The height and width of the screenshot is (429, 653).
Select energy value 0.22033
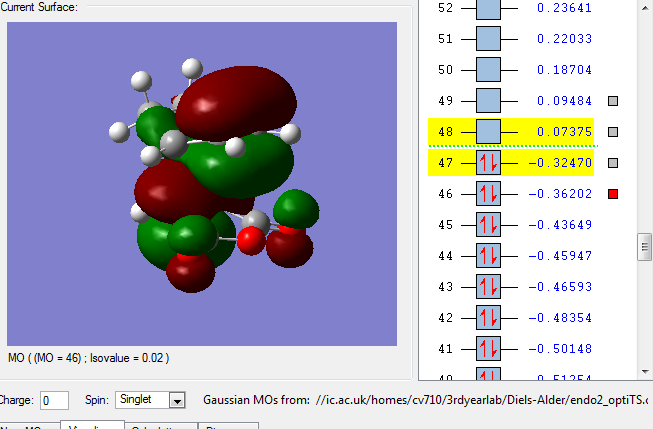point(564,39)
